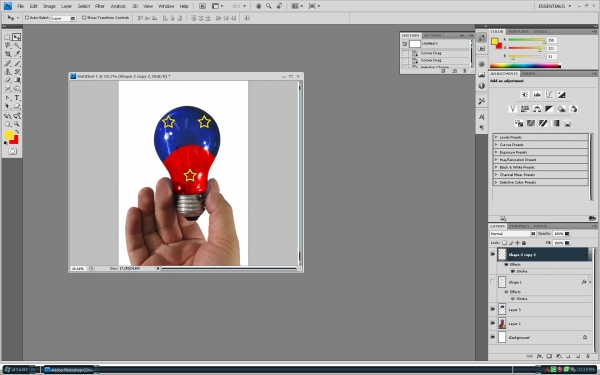The image size is (600, 375).
Task: Hide the Shape 2 copy 2 layer
Action: click(492, 254)
